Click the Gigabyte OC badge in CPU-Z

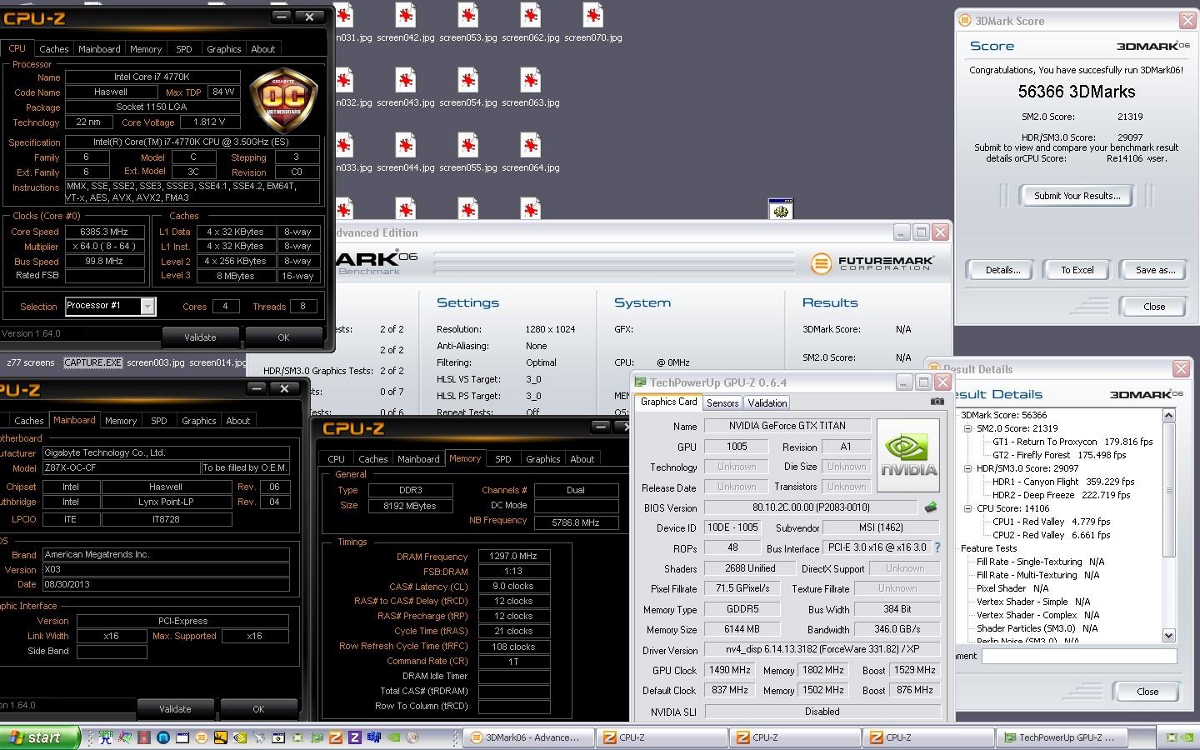(x=283, y=100)
